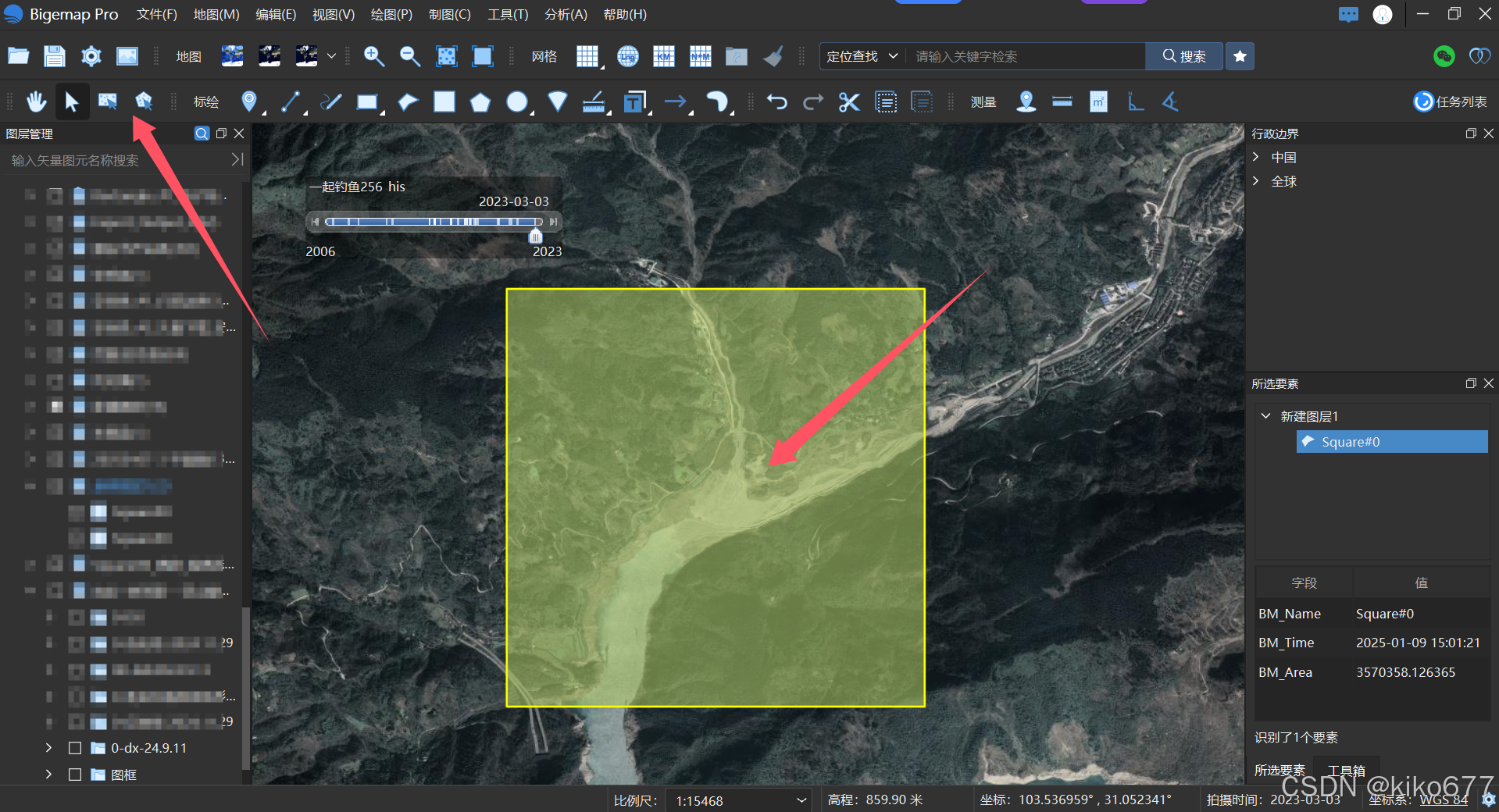Screen dimensions: 1499x812
Task: Click the BM_Time value cell
Action: tap(1418, 643)
